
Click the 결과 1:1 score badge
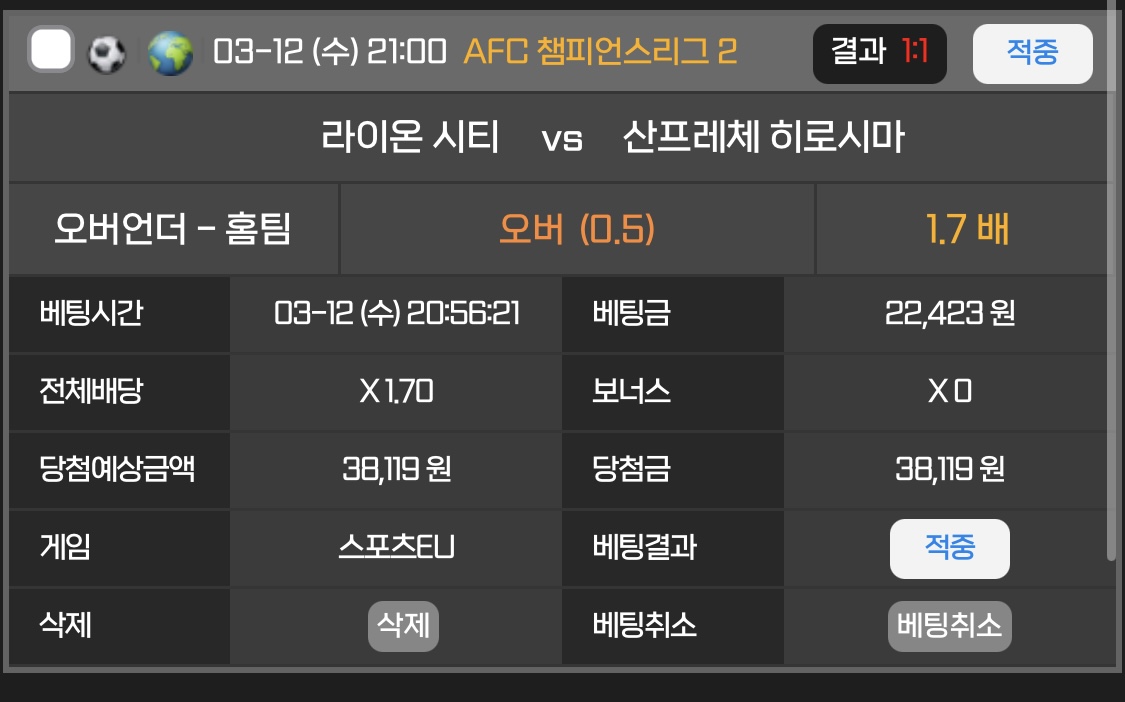tap(879, 53)
